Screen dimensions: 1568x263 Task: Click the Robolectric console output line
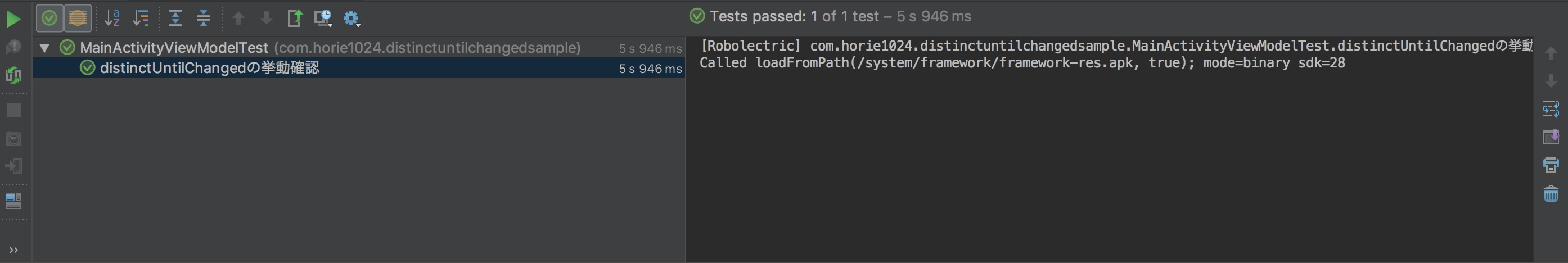click(x=1116, y=46)
